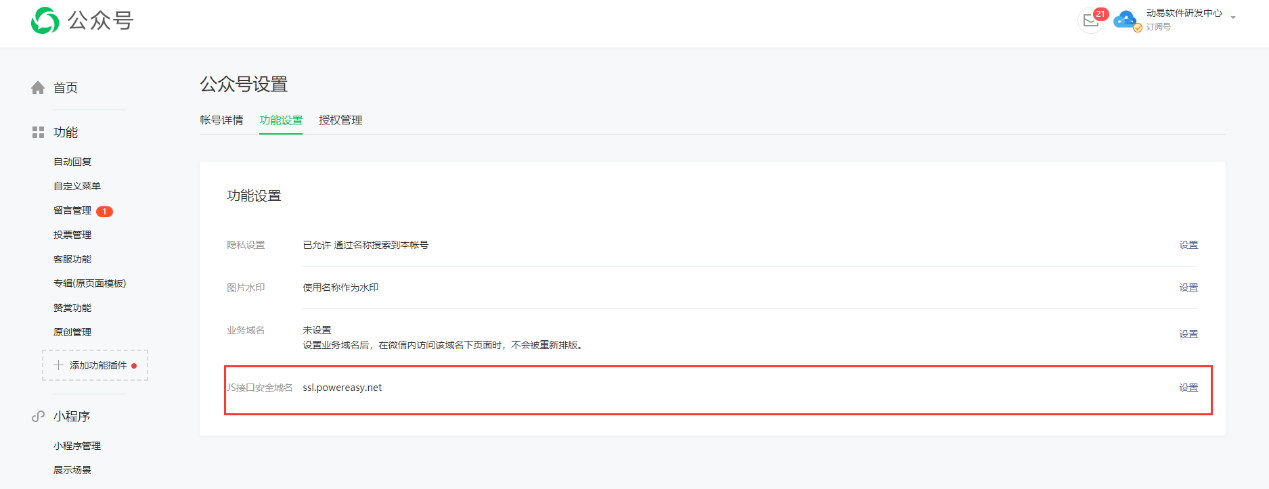This screenshot has height=489, width=1269.
Task: Click the cloud account avatar
Action: pos(1126,20)
